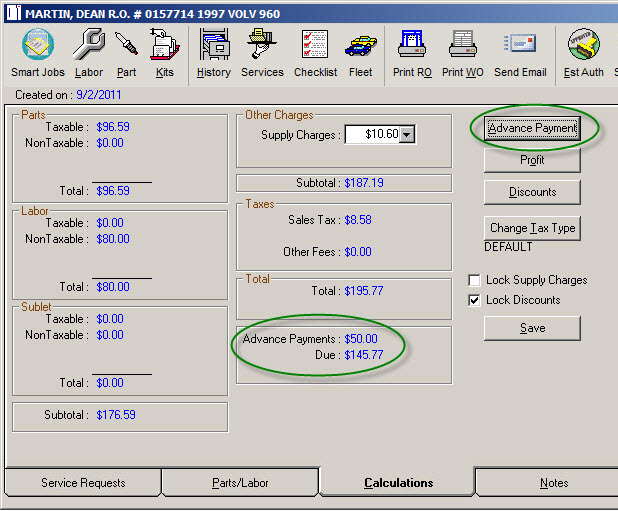Open the Notes tab
Screen dimensions: 618x511
pos(553,483)
